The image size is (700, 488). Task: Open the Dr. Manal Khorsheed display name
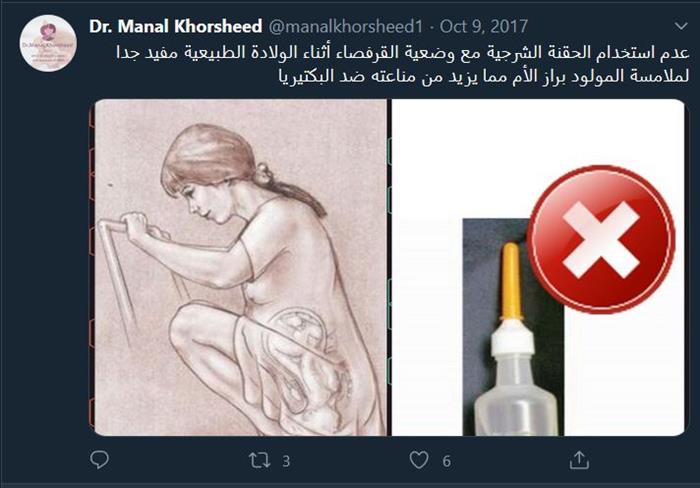click(x=175, y=26)
